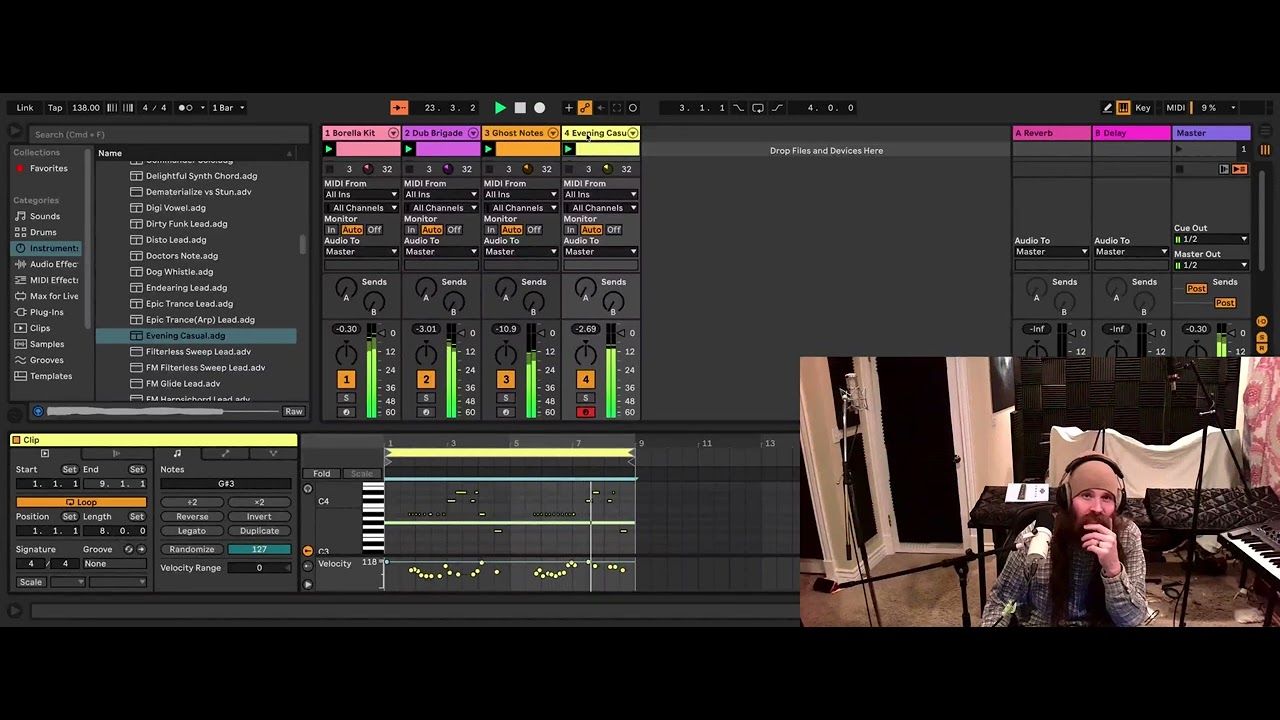The height and width of the screenshot is (720, 1280).
Task: Open the Notes tab icon in Clip view
Action: pyautogui.click(x=177, y=453)
